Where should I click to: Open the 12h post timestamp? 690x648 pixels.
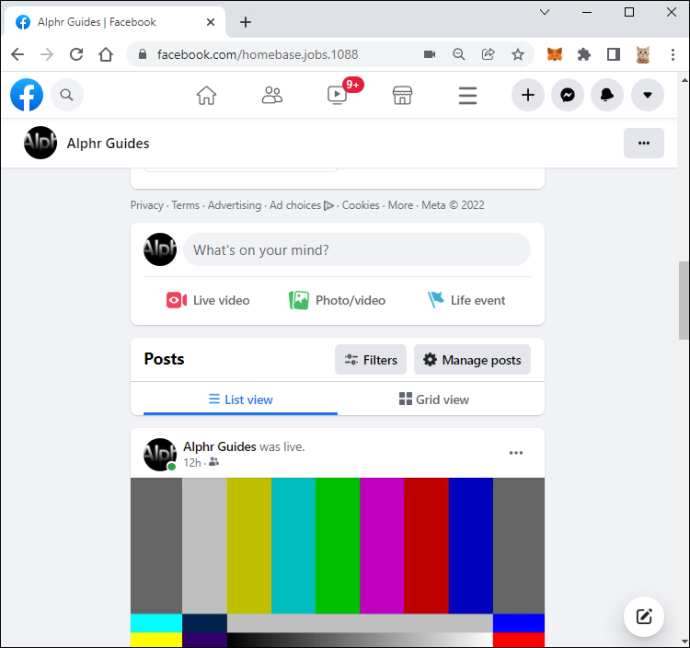pos(192,463)
